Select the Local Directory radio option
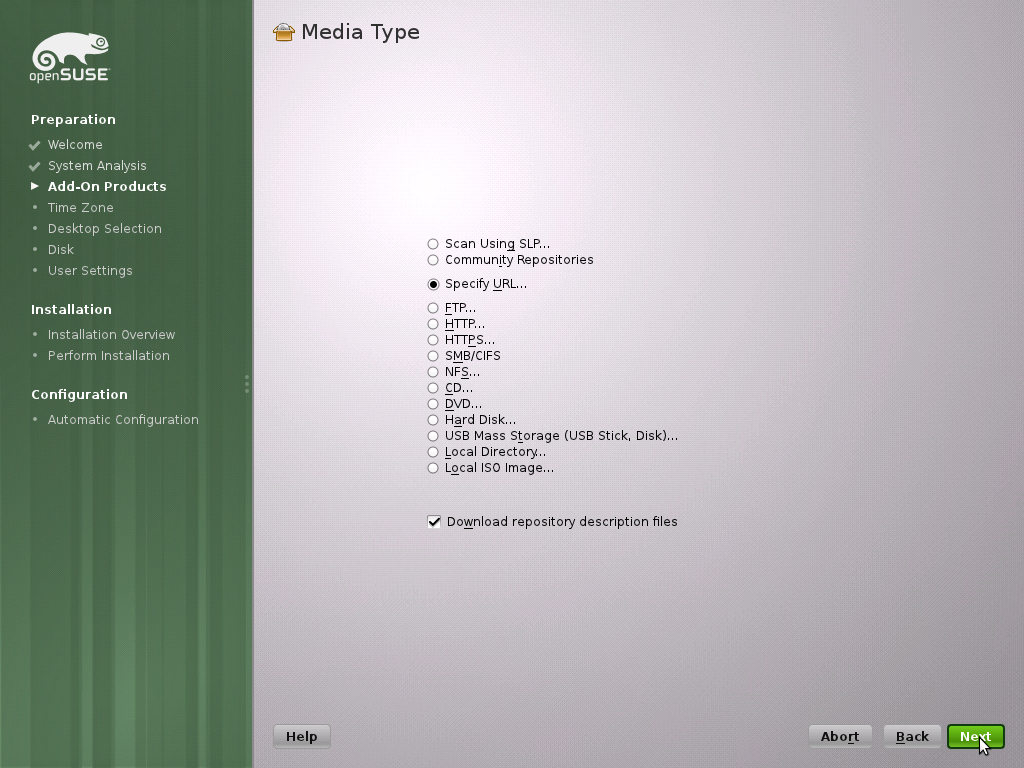 point(433,452)
